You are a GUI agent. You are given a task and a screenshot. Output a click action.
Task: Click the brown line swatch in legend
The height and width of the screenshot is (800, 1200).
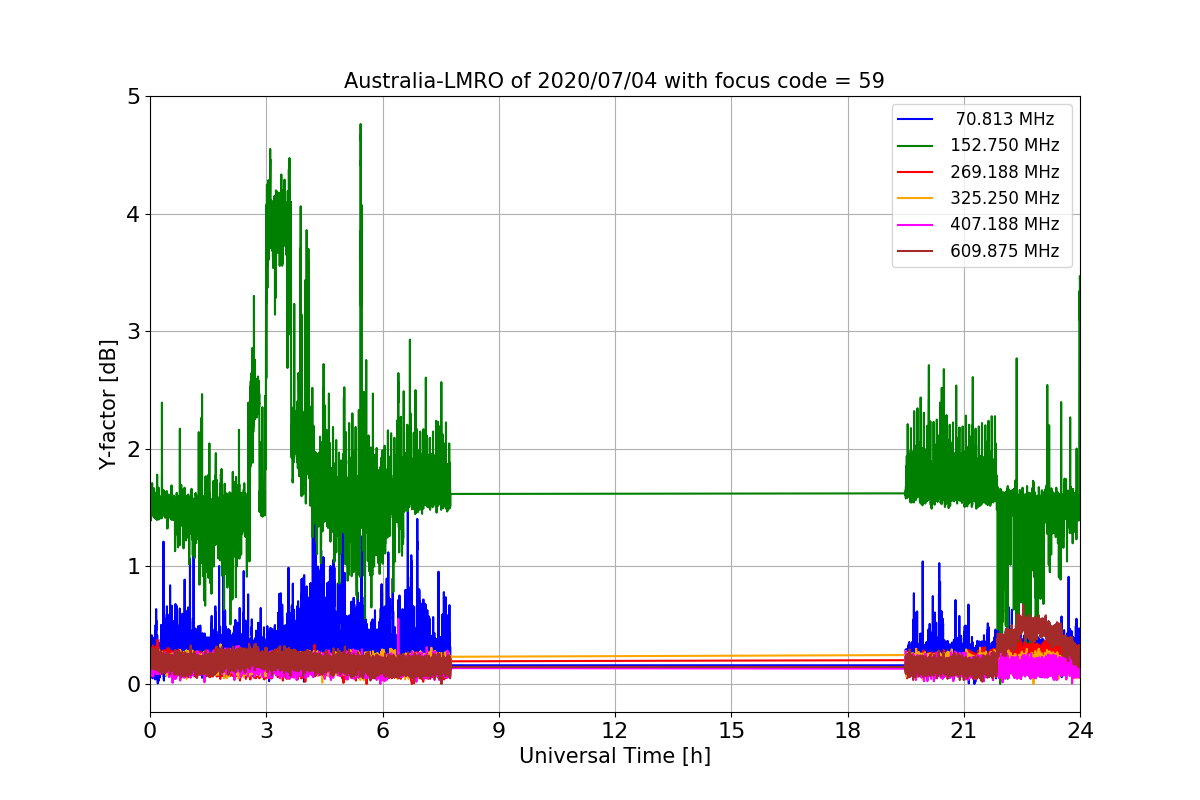917,252
